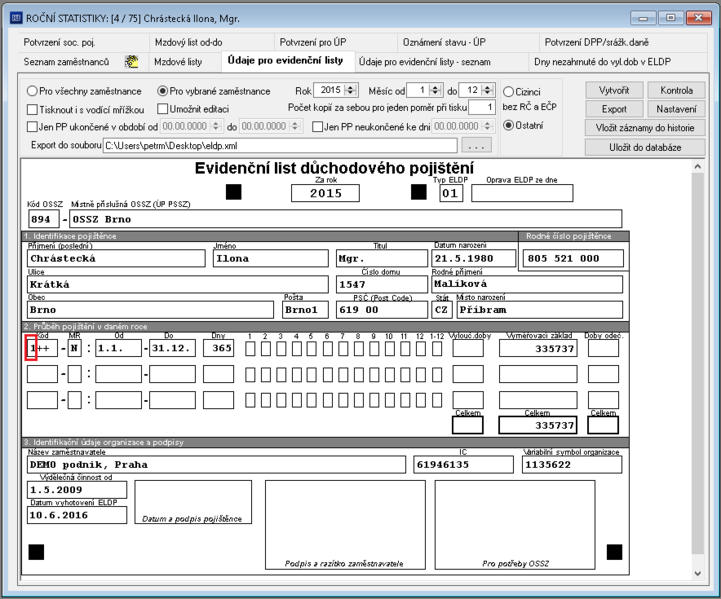Click Vložit záznamy do historie button
This screenshot has height=599, width=721.
pos(645,128)
